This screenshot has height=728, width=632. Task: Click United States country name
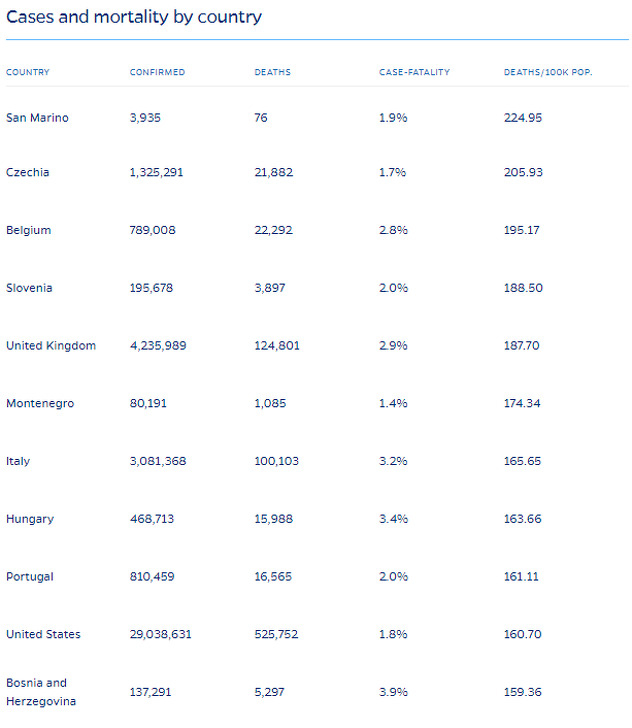pyautogui.click(x=43, y=635)
